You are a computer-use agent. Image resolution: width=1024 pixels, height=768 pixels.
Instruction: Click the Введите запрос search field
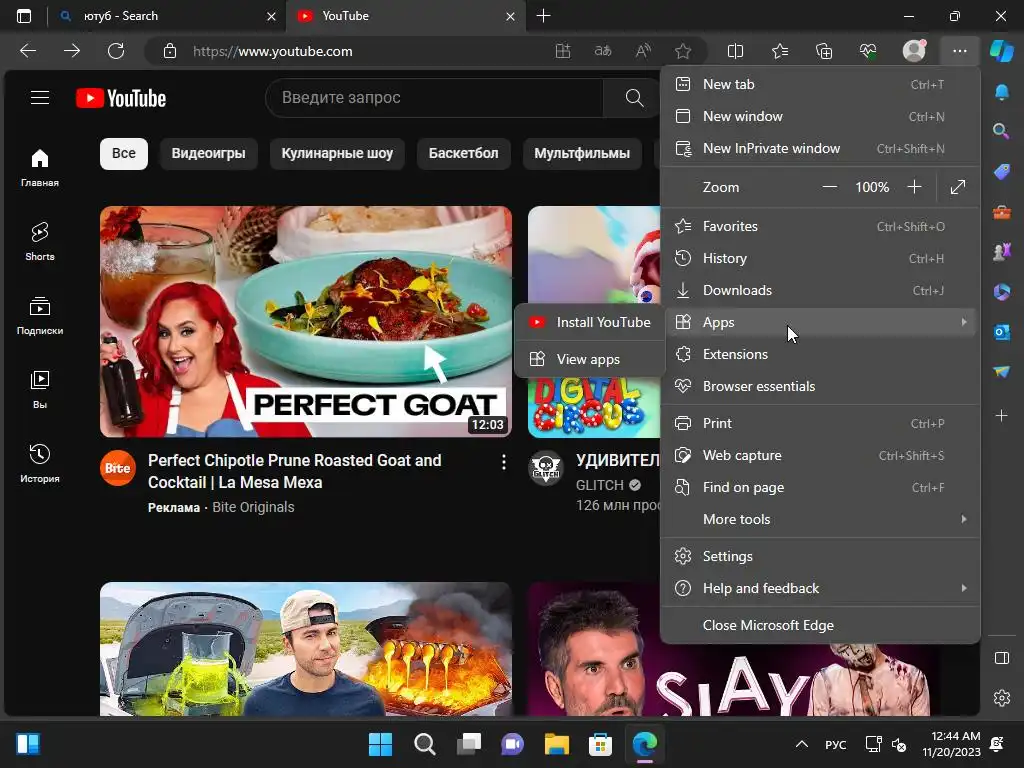[x=435, y=98]
